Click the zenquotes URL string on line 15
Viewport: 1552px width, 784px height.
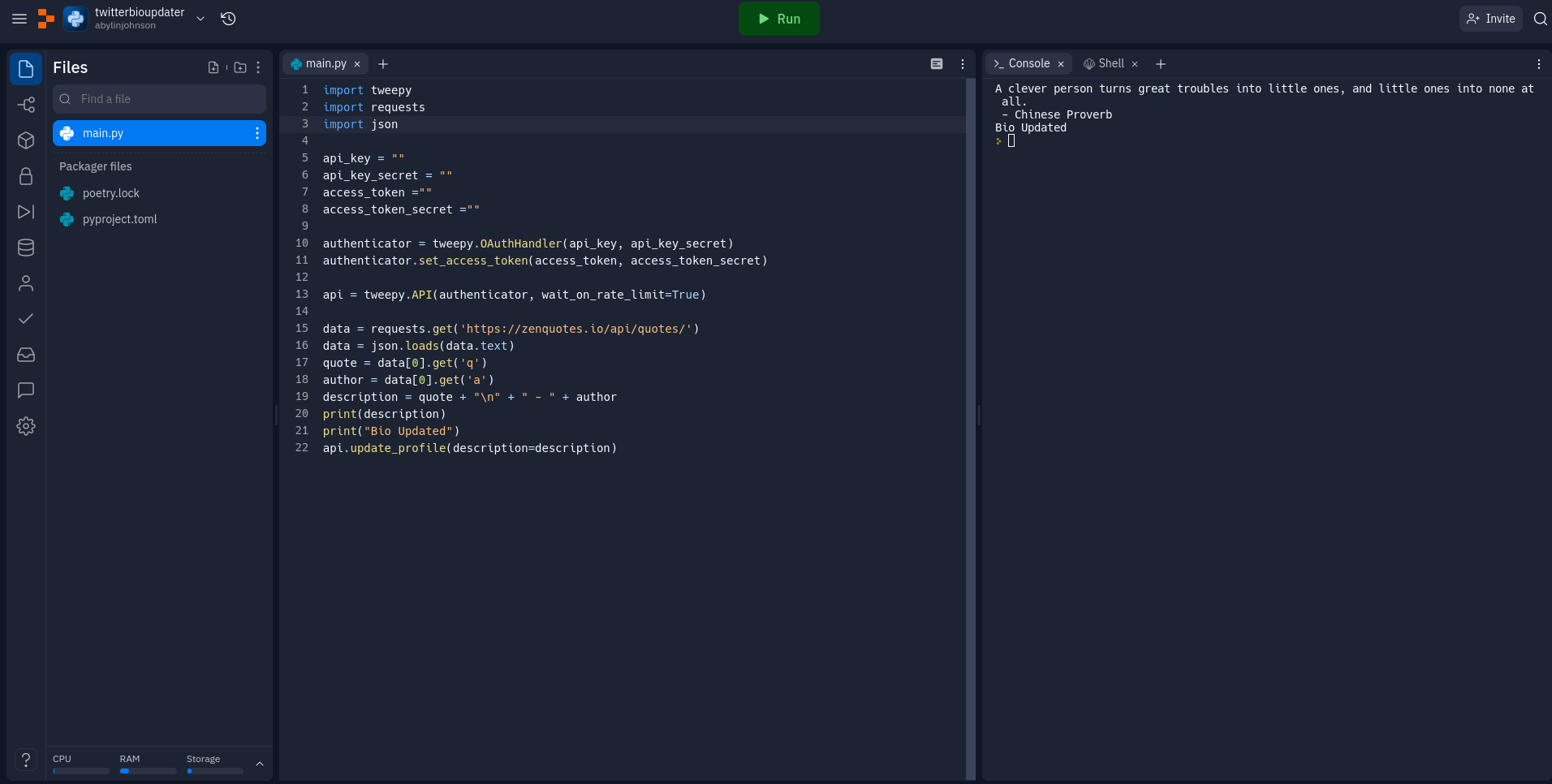[x=576, y=329]
